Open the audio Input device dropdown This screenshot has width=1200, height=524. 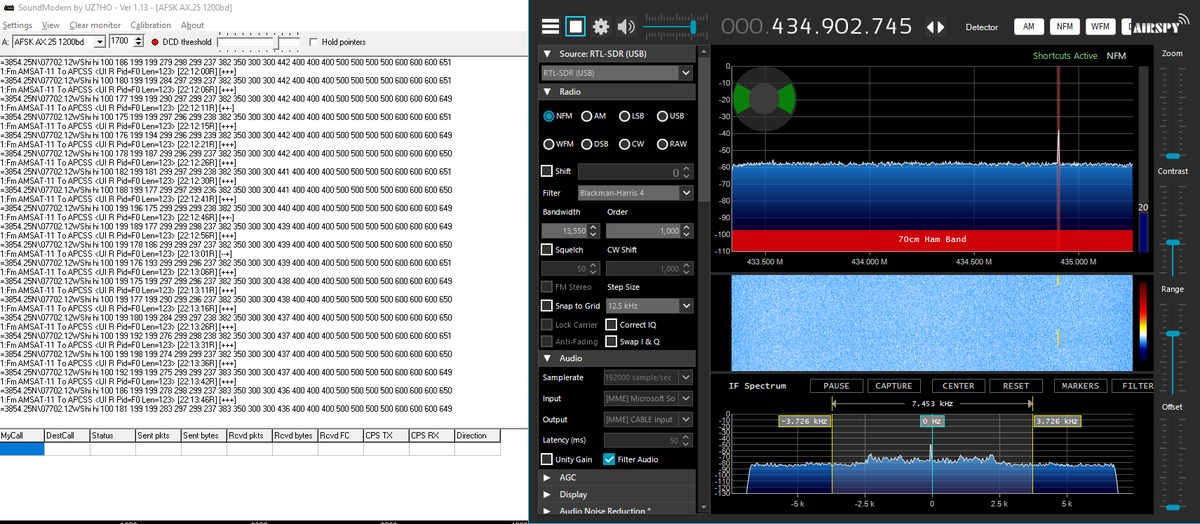[649, 398]
